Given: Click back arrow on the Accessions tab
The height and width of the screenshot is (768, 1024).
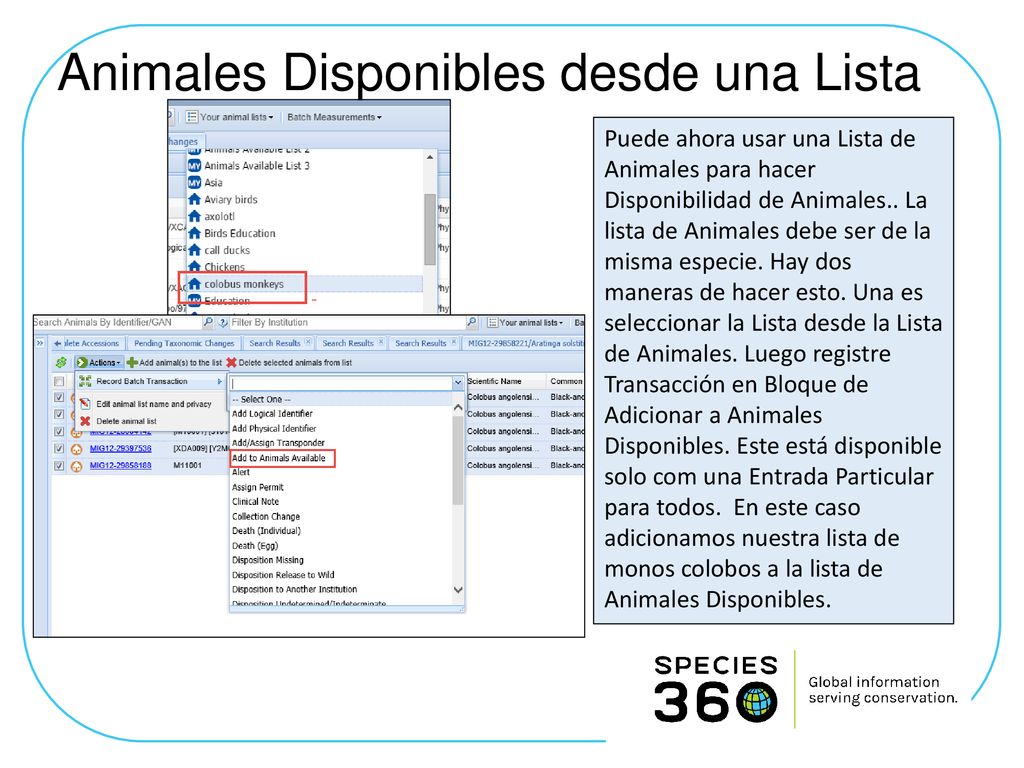Looking at the screenshot, I should (57, 343).
